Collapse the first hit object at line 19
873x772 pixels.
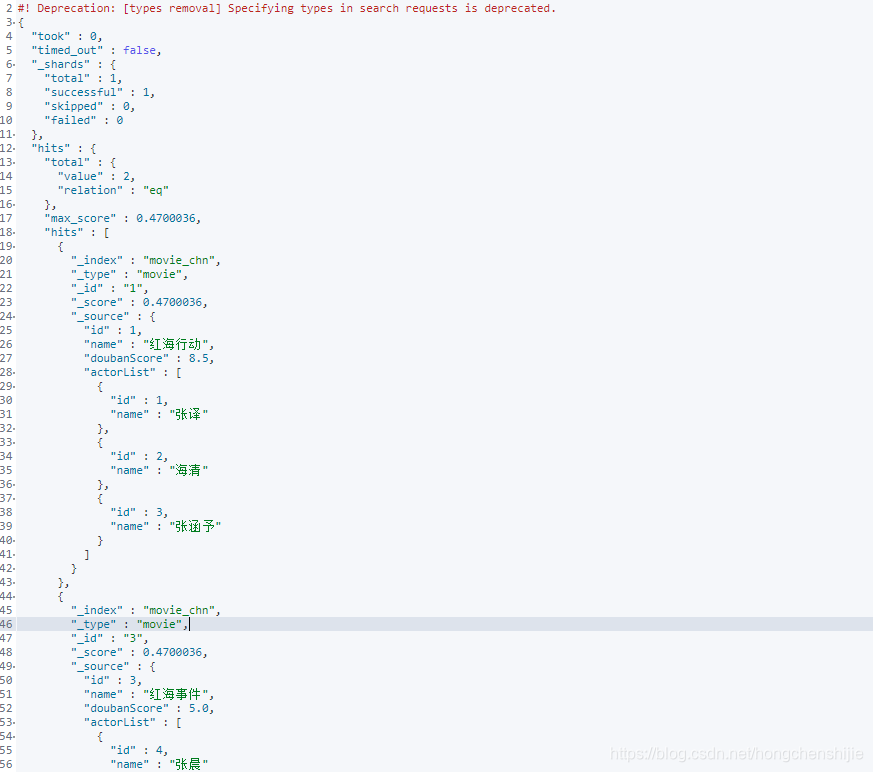pyautogui.click(x=14, y=247)
